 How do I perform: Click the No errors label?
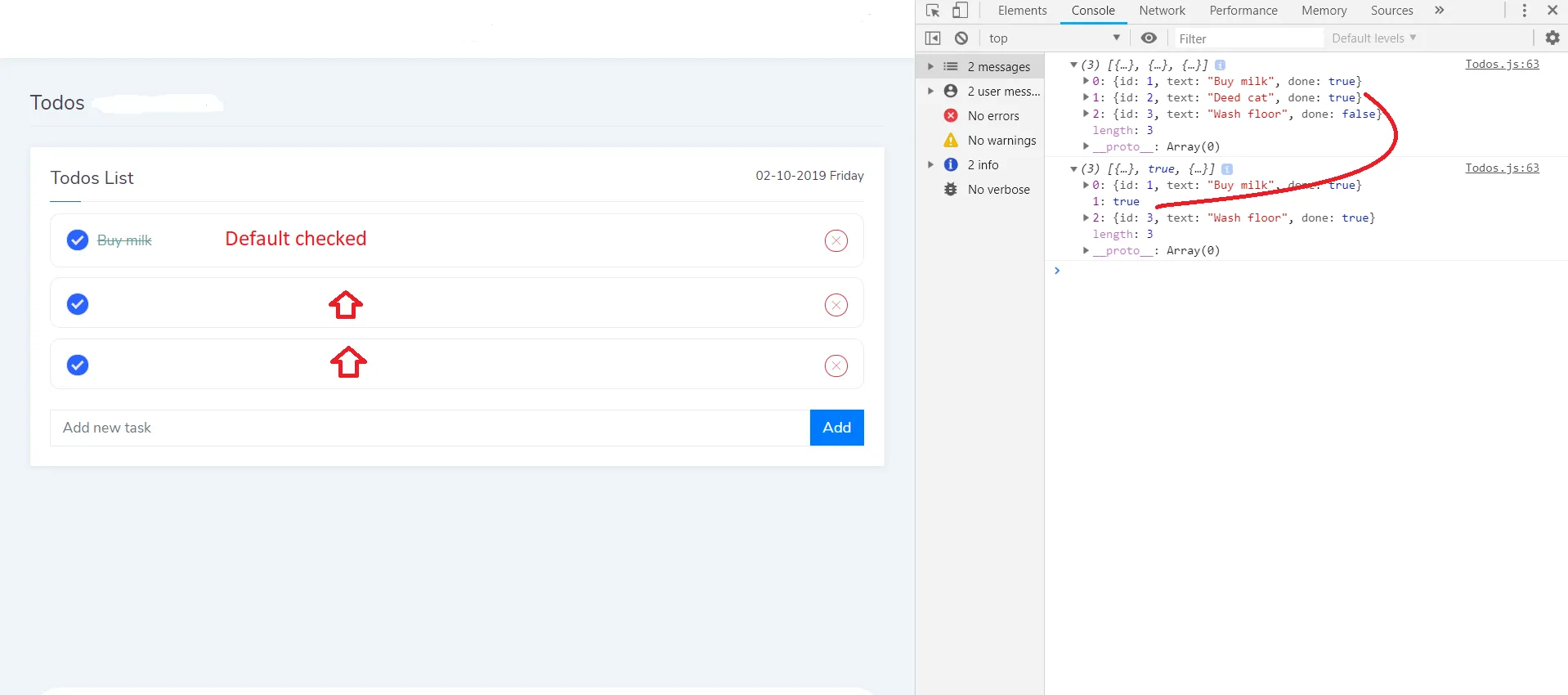993,116
